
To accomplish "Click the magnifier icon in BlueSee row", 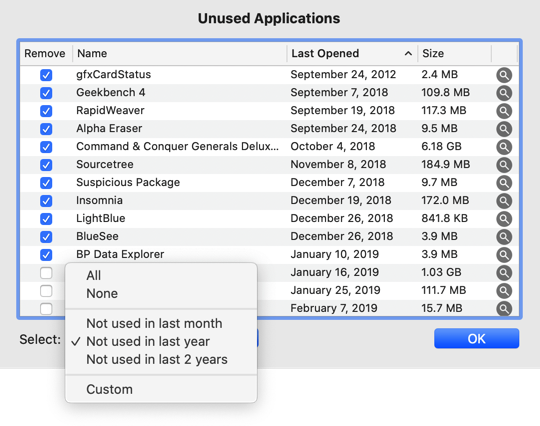I will coord(504,237).
